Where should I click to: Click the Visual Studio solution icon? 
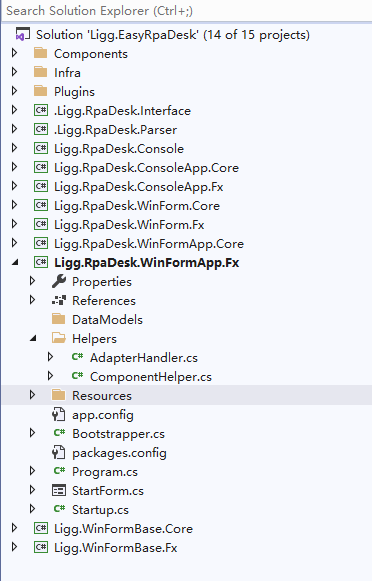coord(22,35)
